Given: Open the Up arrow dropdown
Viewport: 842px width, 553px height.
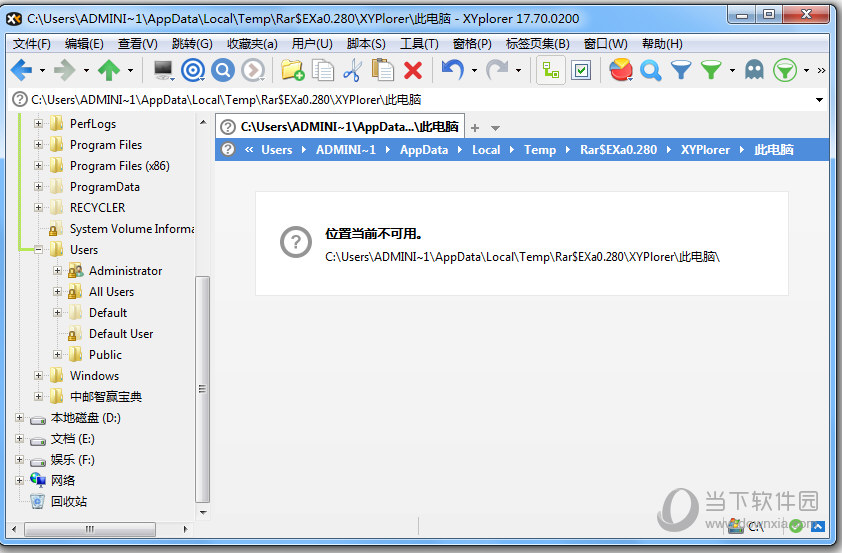Looking at the screenshot, I should pyautogui.click(x=130, y=70).
